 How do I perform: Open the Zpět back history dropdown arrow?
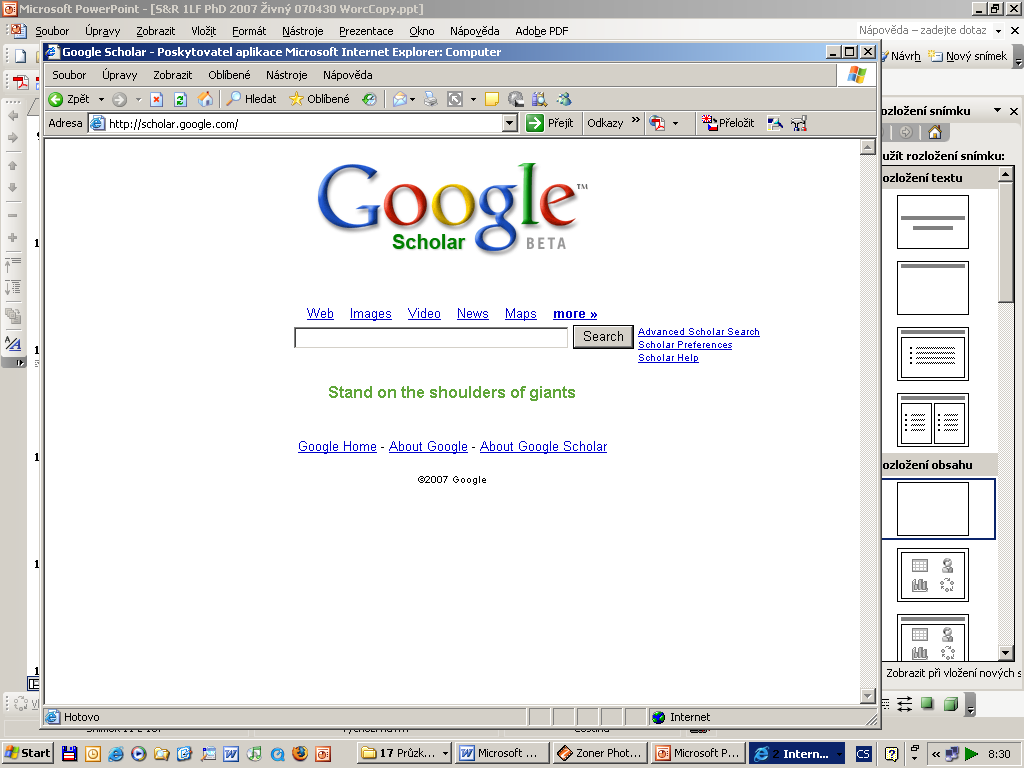(x=101, y=99)
